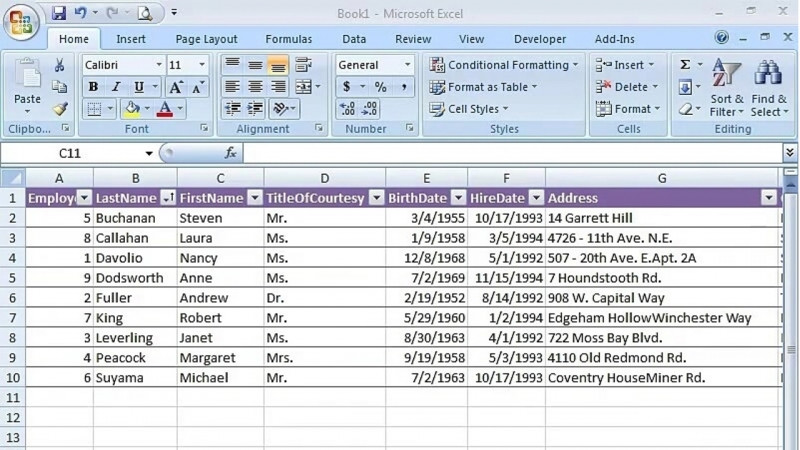Viewport: 800px width, 450px height.
Task: Click the Format Painter brush icon
Action: (x=59, y=109)
